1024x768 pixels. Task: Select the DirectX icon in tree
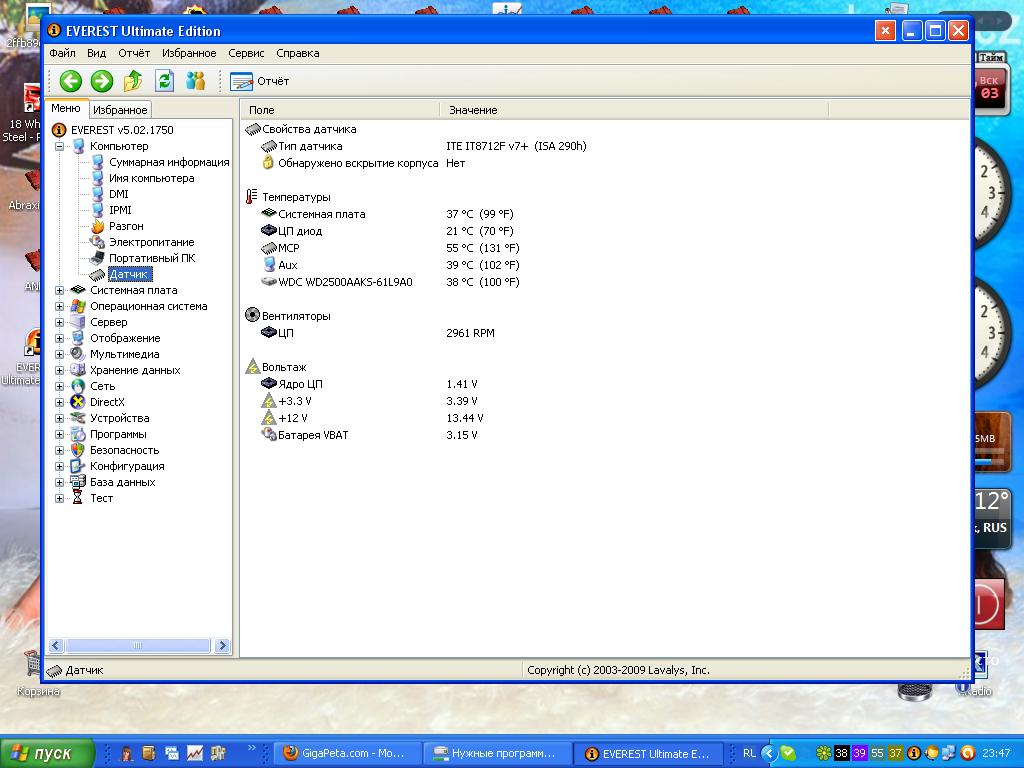(x=78, y=402)
